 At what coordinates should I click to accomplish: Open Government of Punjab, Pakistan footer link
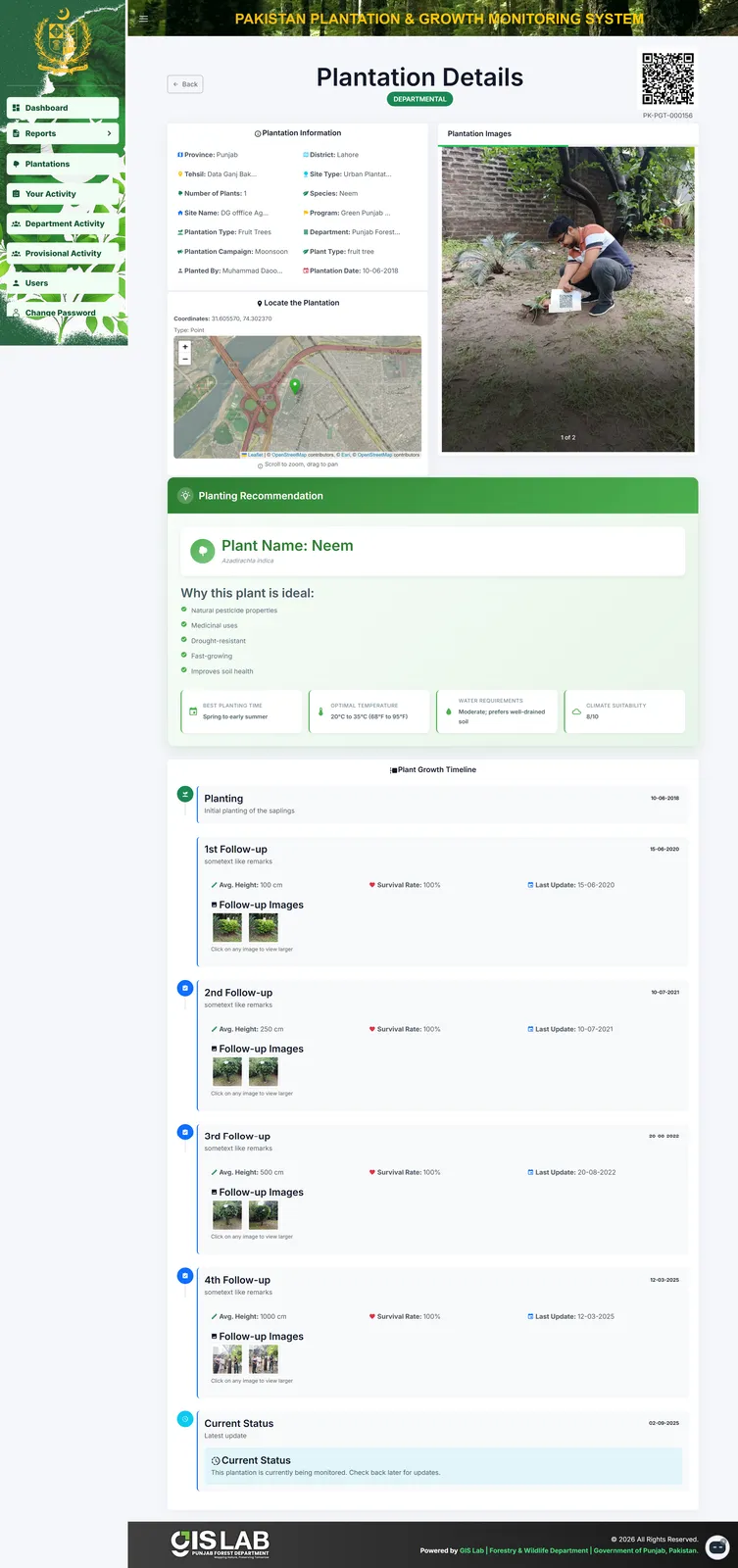coord(646,1550)
